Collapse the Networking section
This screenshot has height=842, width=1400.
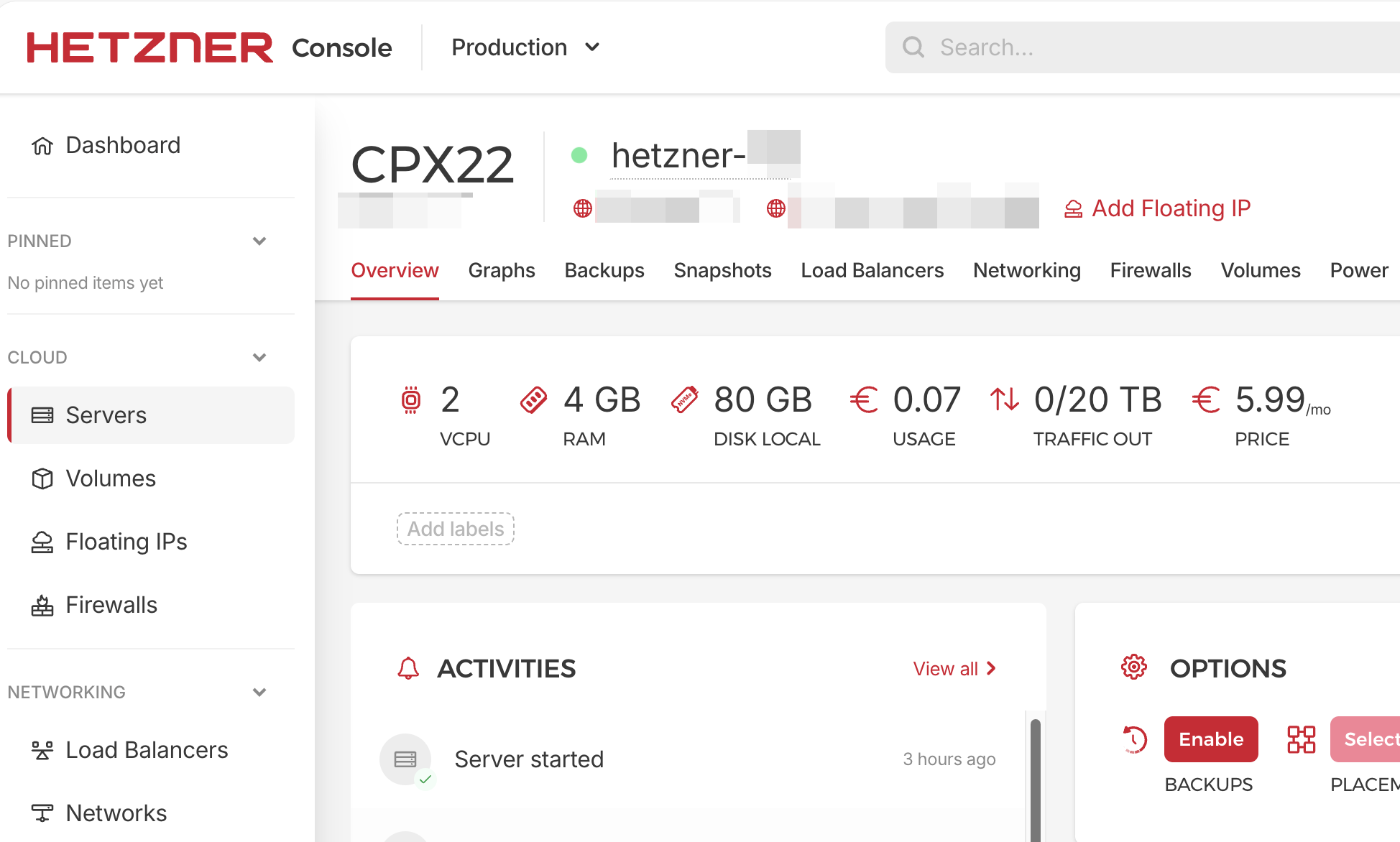coord(259,693)
